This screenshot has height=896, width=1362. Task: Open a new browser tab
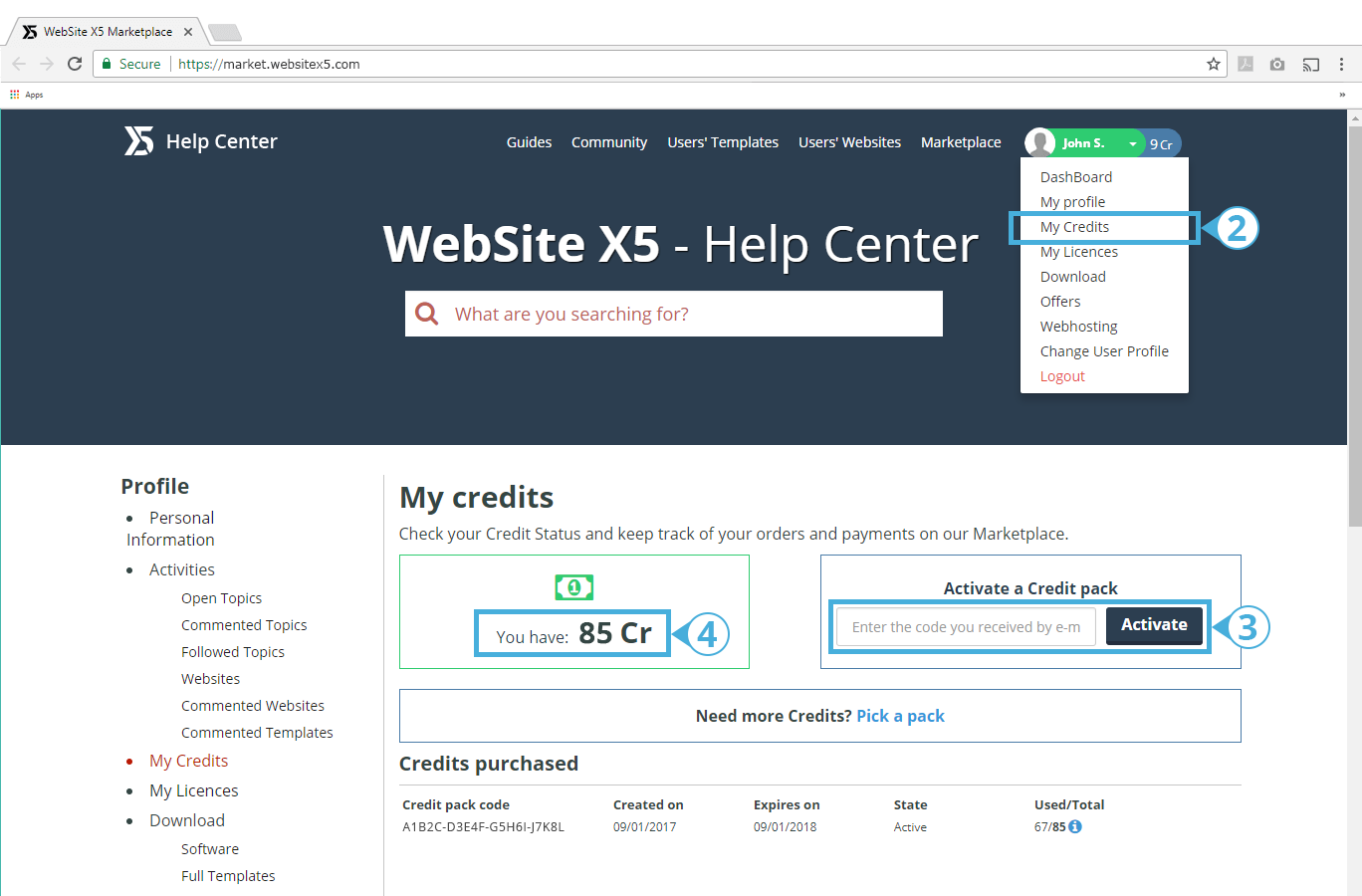click(225, 33)
